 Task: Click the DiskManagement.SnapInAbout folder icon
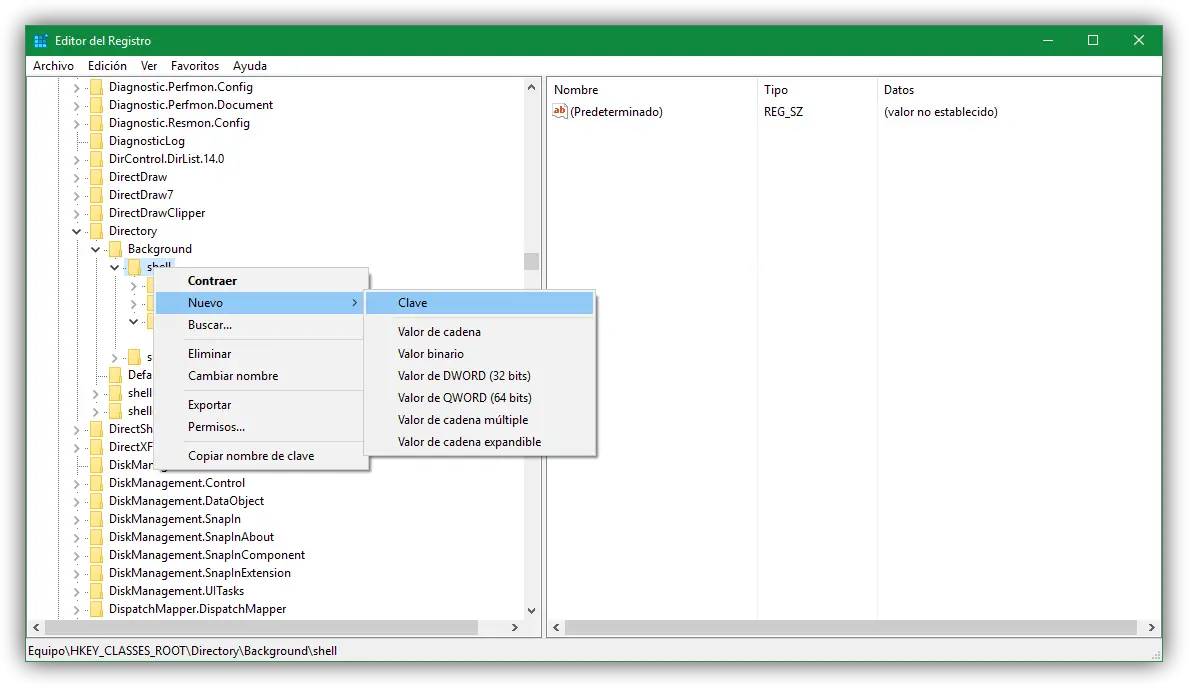coord(96,537)
